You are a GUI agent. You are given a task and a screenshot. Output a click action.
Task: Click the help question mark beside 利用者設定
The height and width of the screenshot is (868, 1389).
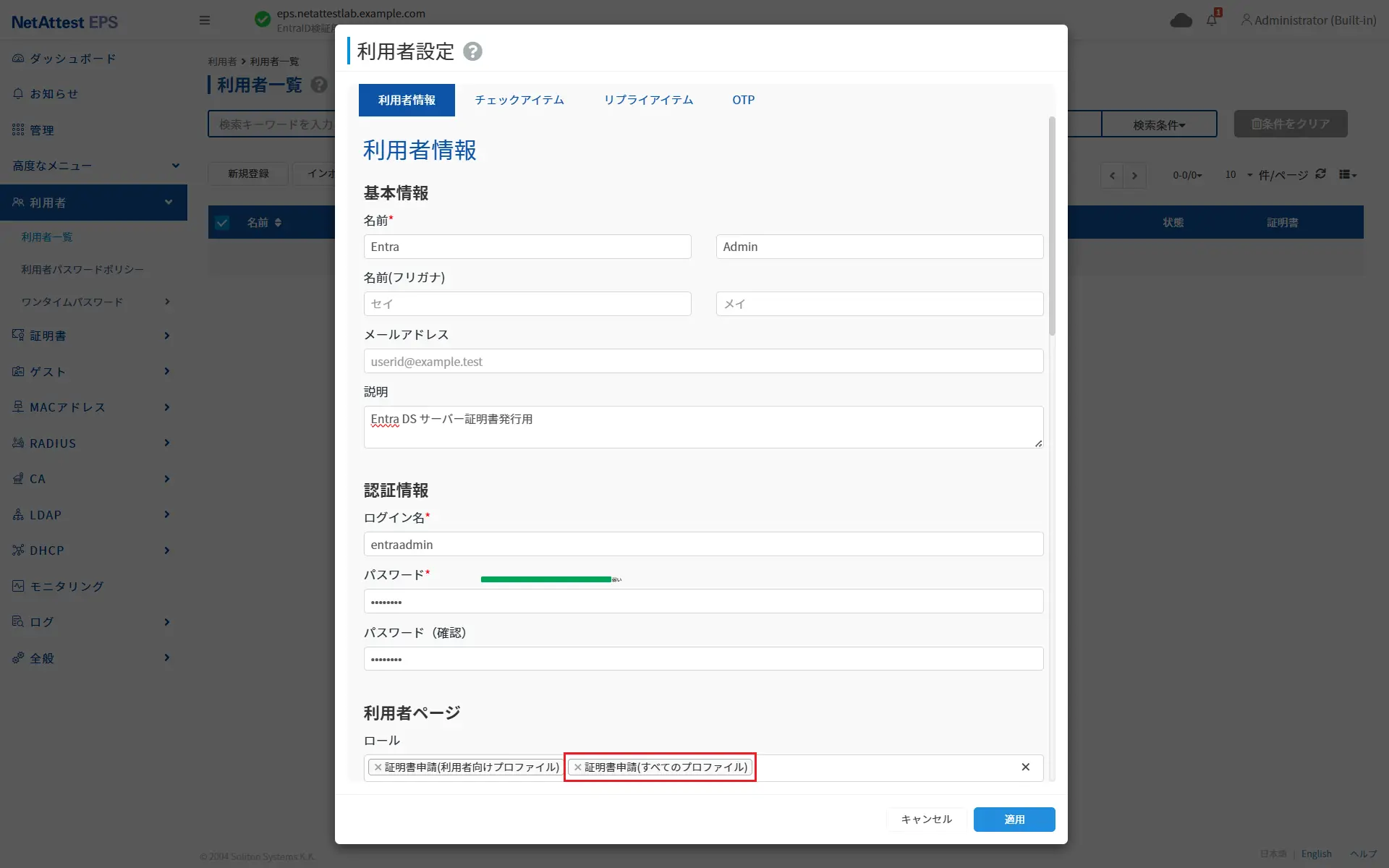[x=472, y=51]
